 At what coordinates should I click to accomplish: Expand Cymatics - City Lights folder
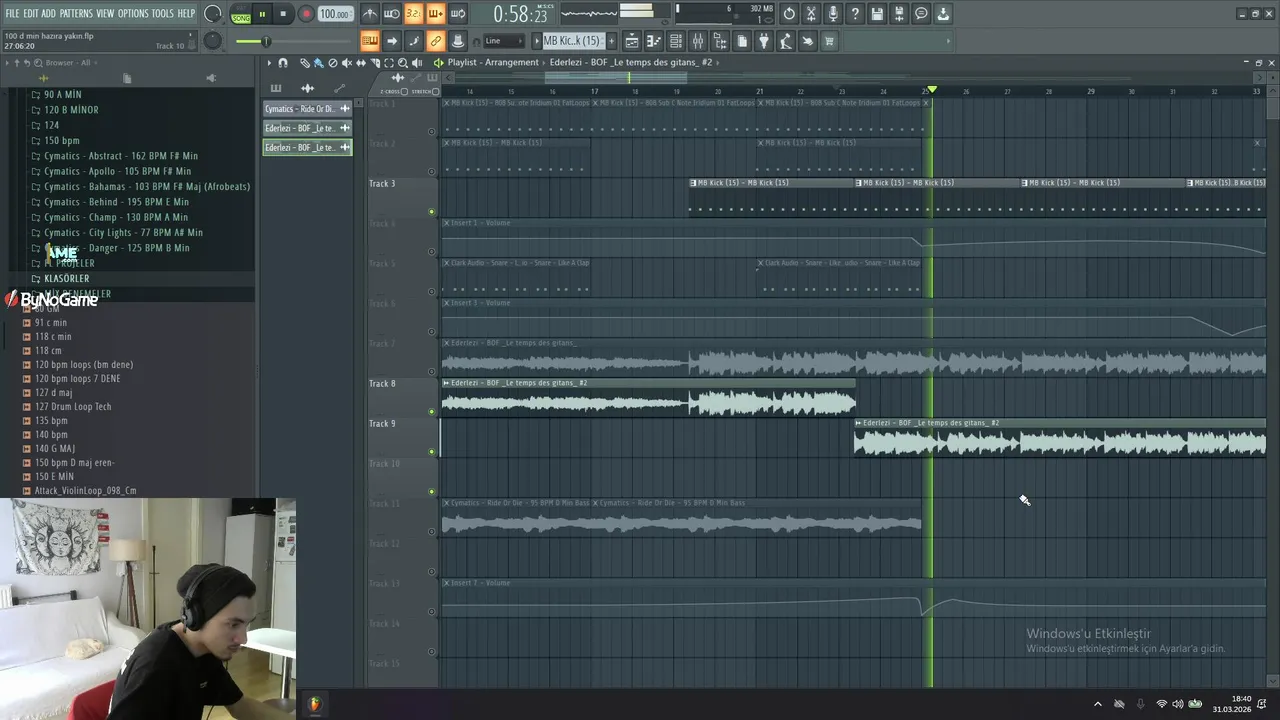pyautogui.click(x=123, y=232)
